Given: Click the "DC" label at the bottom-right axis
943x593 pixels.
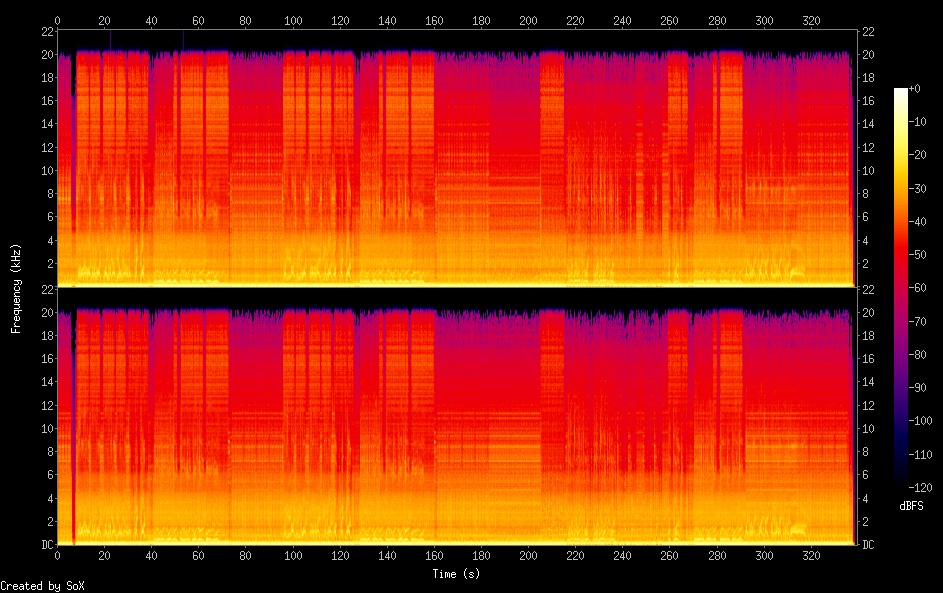Looking at the screenshot, I should (x=868, y=545).
